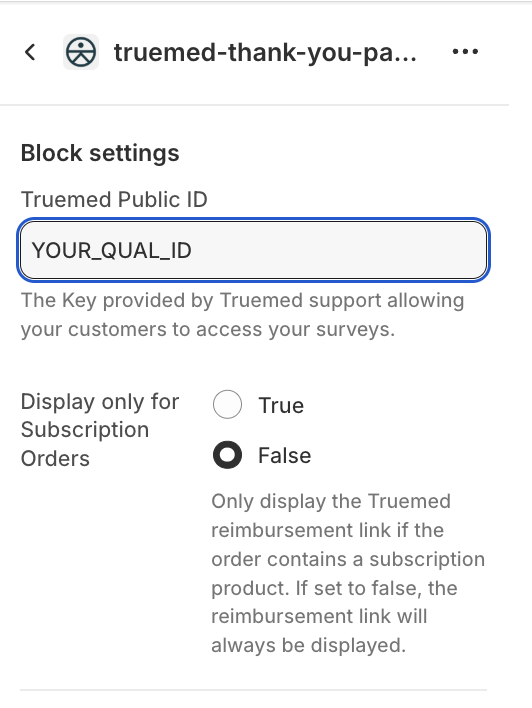Click the Truemed Public ID field label
Screen dimensions: 532x708
point(114,200)
